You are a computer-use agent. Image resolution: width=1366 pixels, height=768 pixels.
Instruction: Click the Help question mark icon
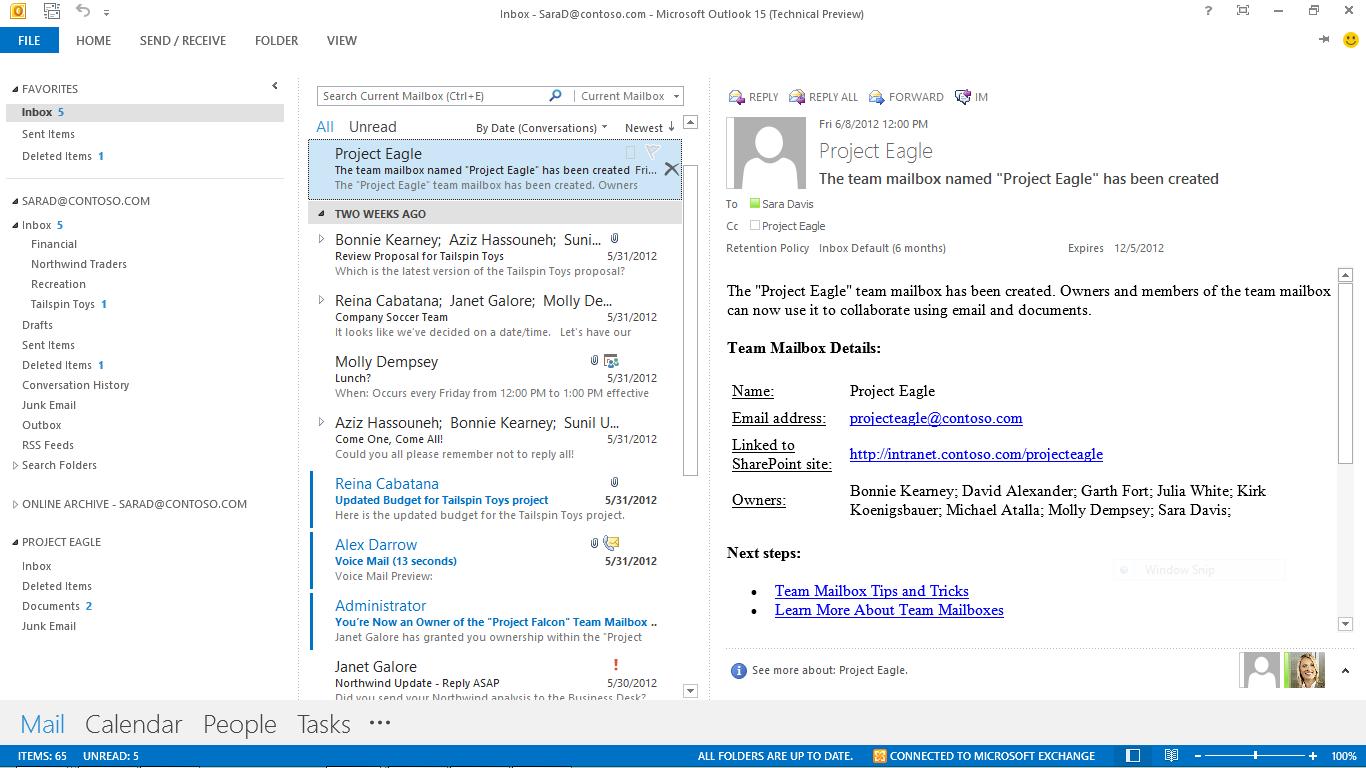coord(1208,11)
